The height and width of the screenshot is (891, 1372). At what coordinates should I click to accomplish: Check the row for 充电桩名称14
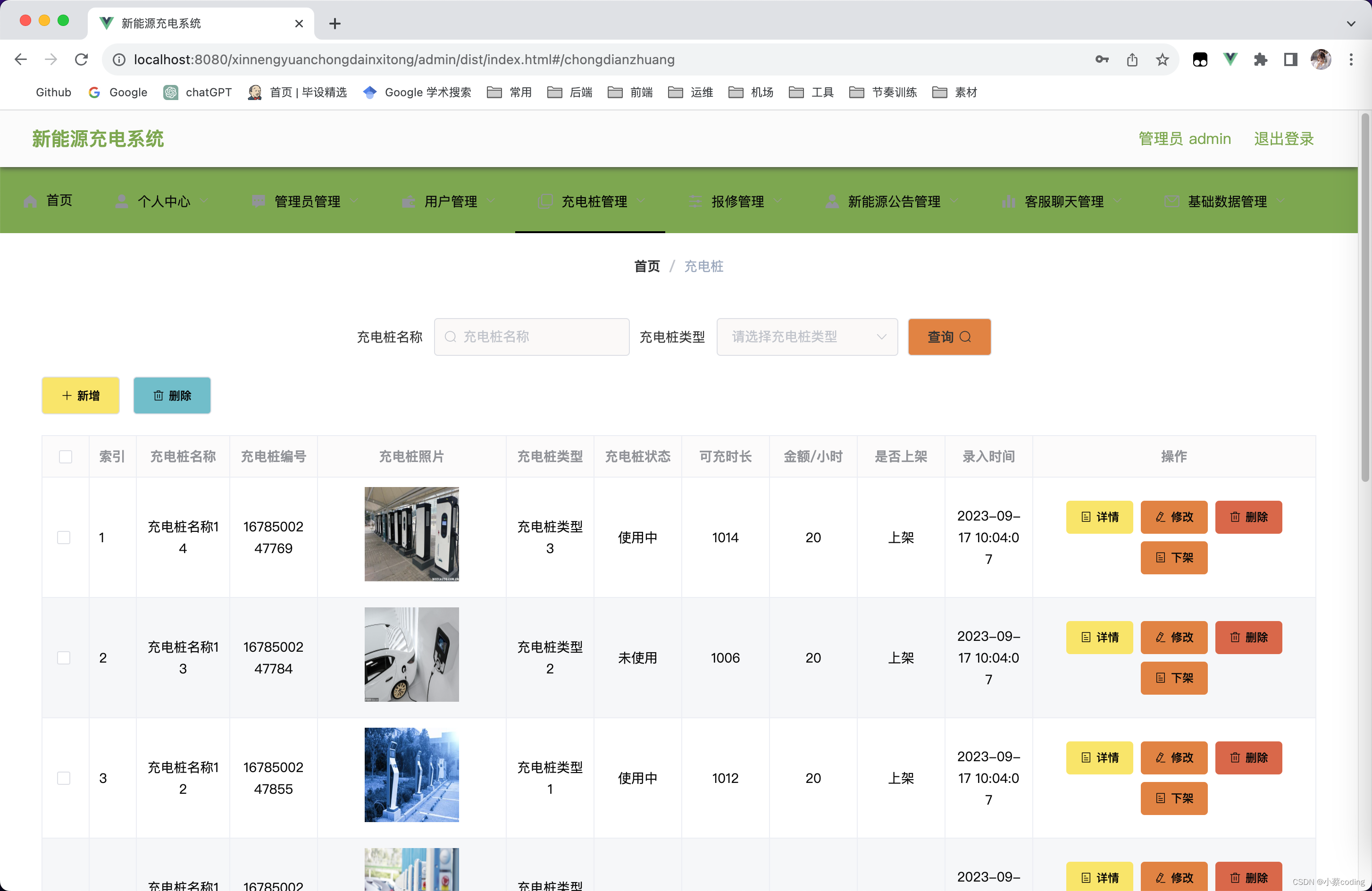pos(64,538)
